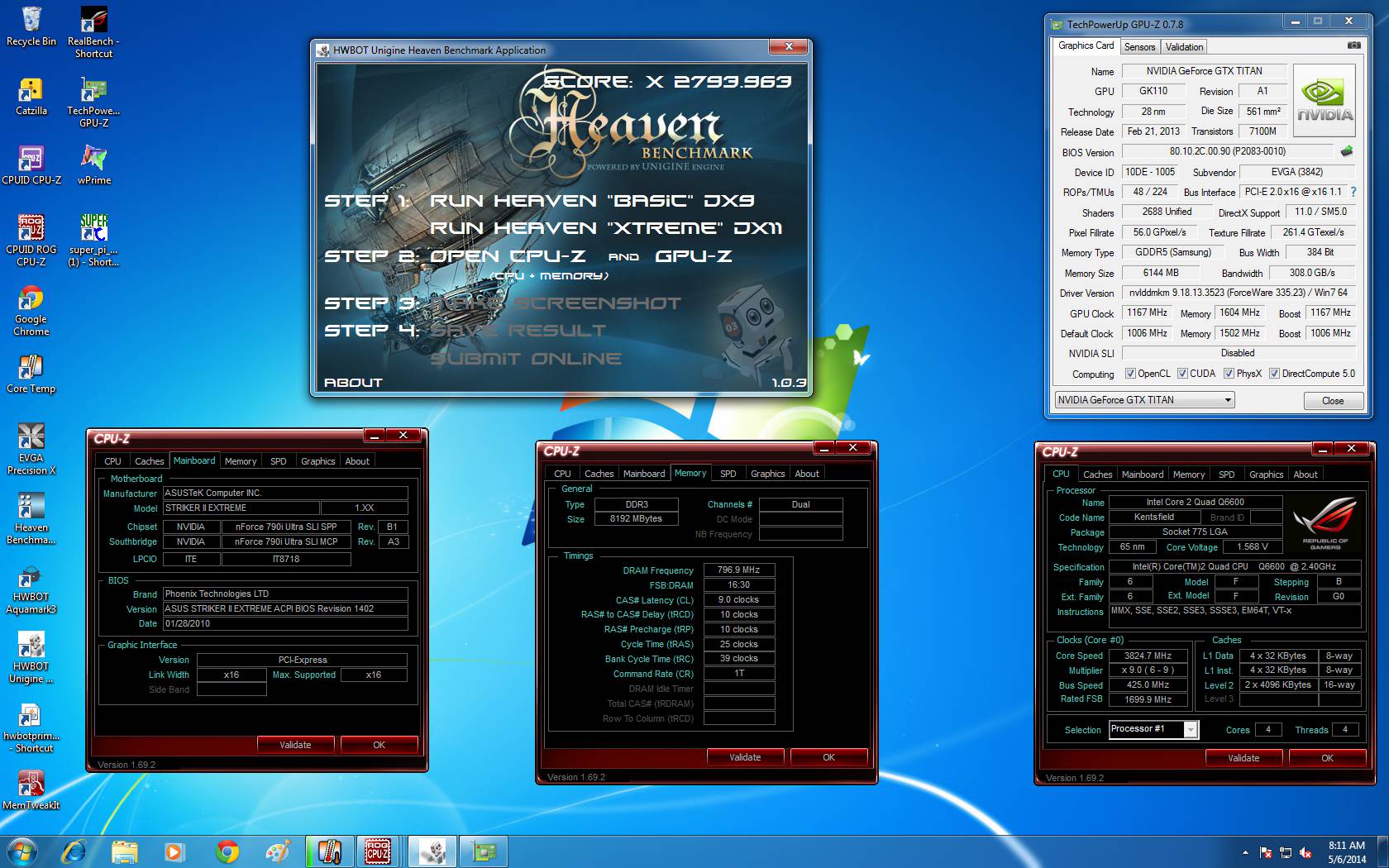Click the Core Speed value 3824.7 MHz
This screenshot has height=868, width=1389.
click(1148, 656)
